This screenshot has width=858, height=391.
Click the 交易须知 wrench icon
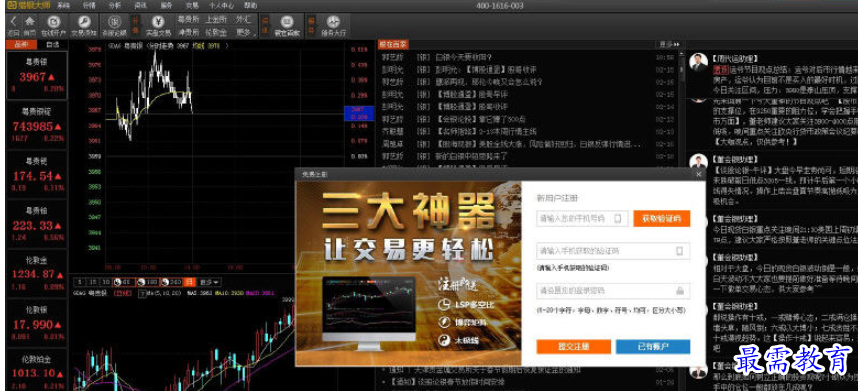pos(84,25)
